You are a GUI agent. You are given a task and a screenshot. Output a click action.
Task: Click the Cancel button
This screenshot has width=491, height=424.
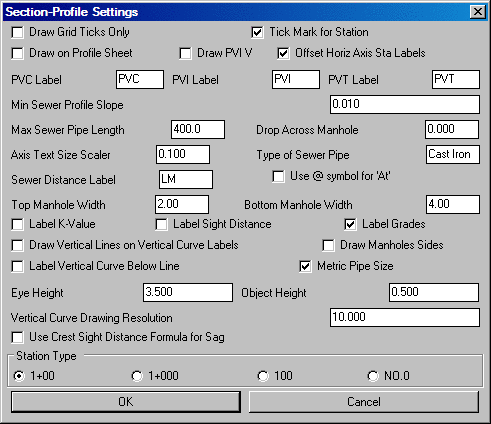(364, 402)
